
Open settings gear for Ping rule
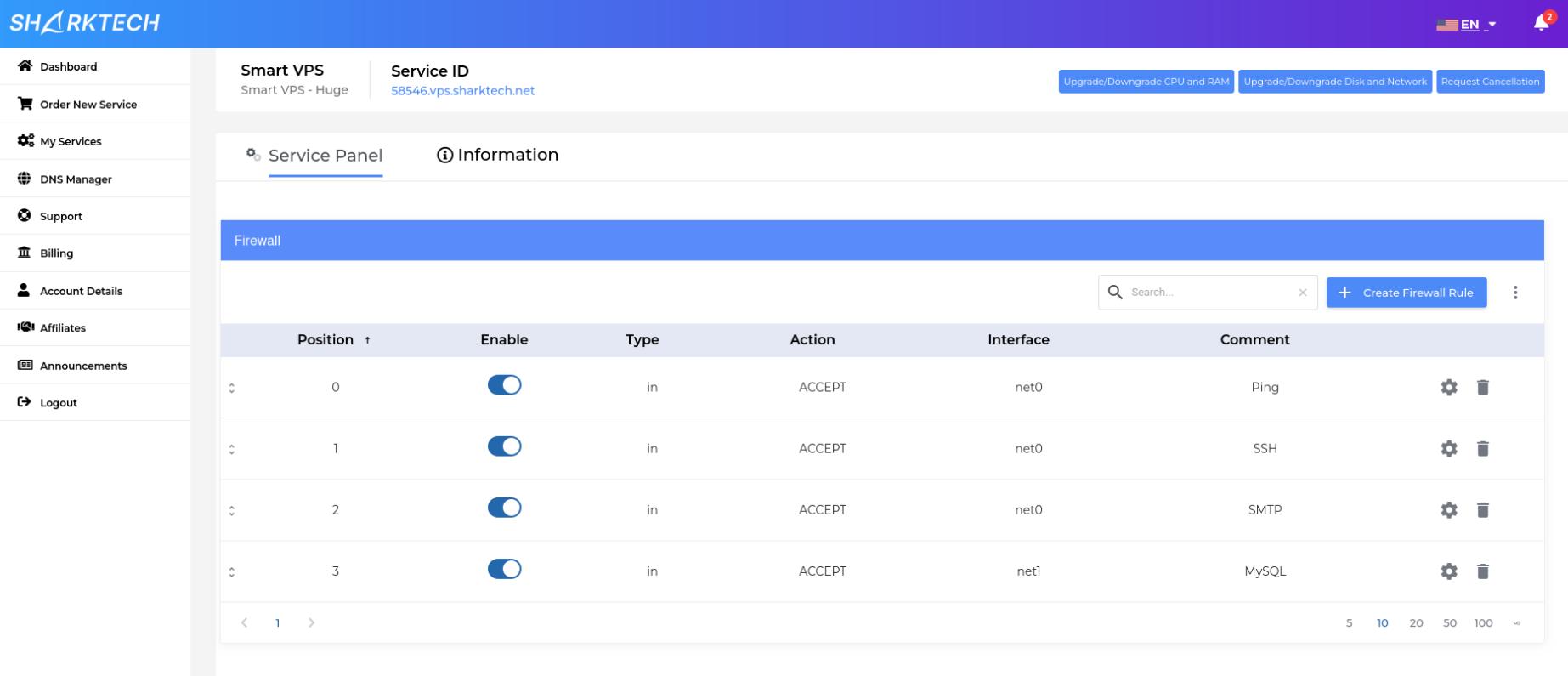pos(1449,388)
